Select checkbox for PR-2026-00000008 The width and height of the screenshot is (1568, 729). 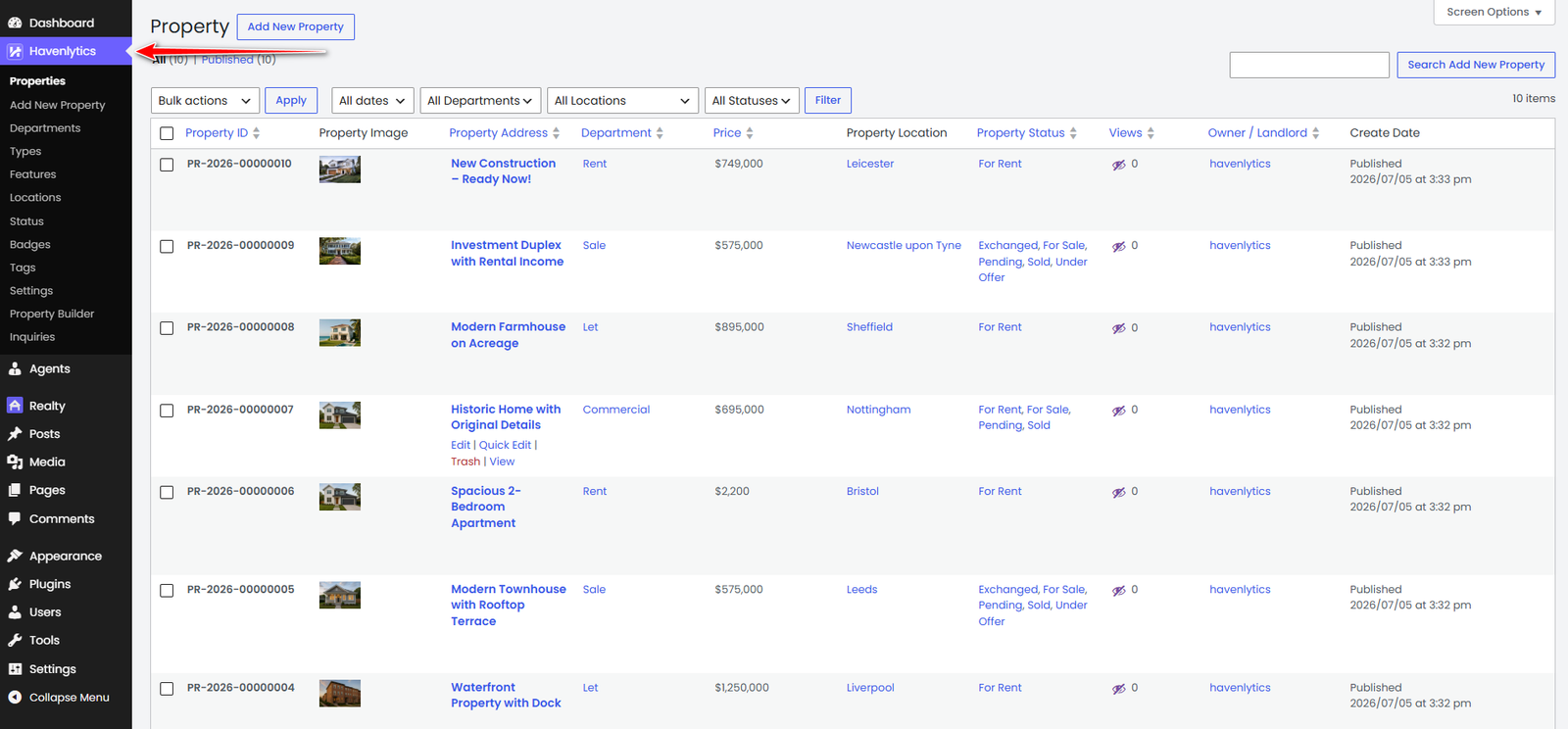167,328
